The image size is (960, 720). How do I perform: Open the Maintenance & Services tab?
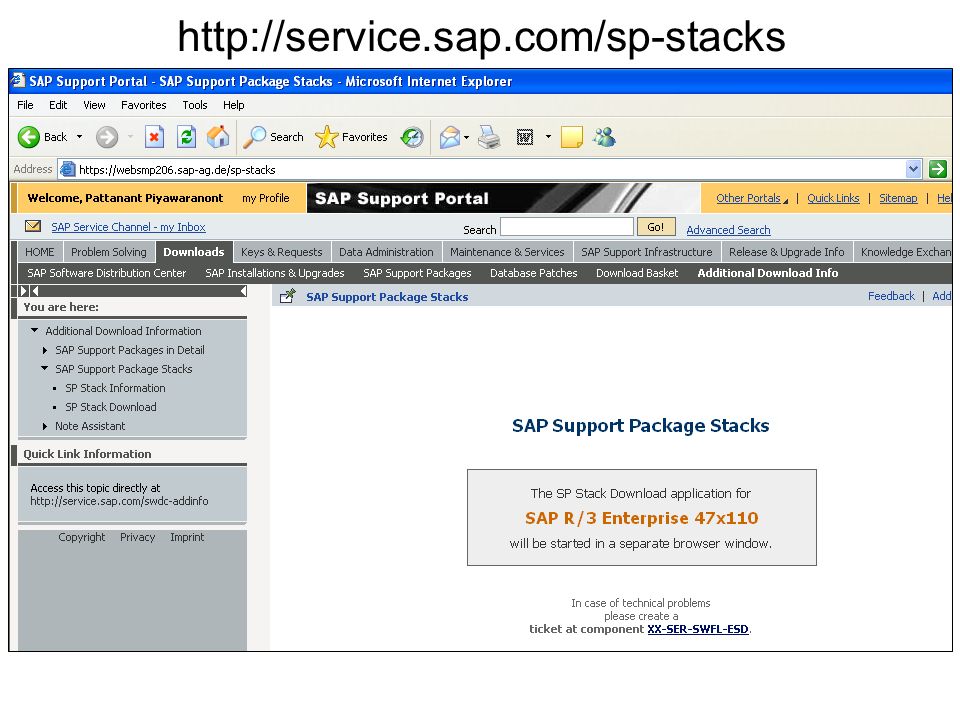point(507,252)
